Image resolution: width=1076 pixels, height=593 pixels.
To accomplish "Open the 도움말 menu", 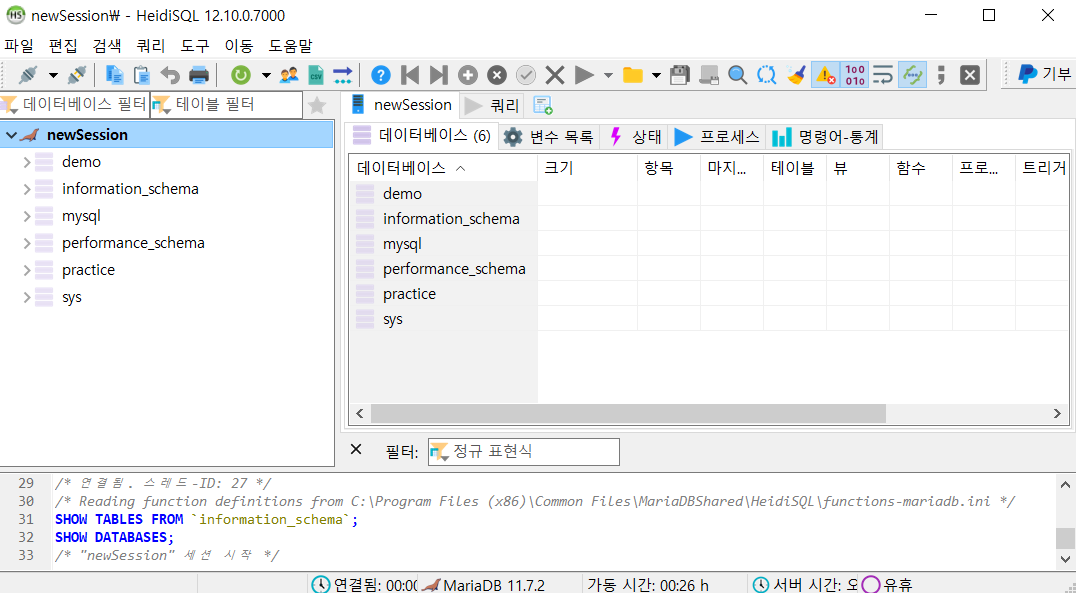I will 290,46.
